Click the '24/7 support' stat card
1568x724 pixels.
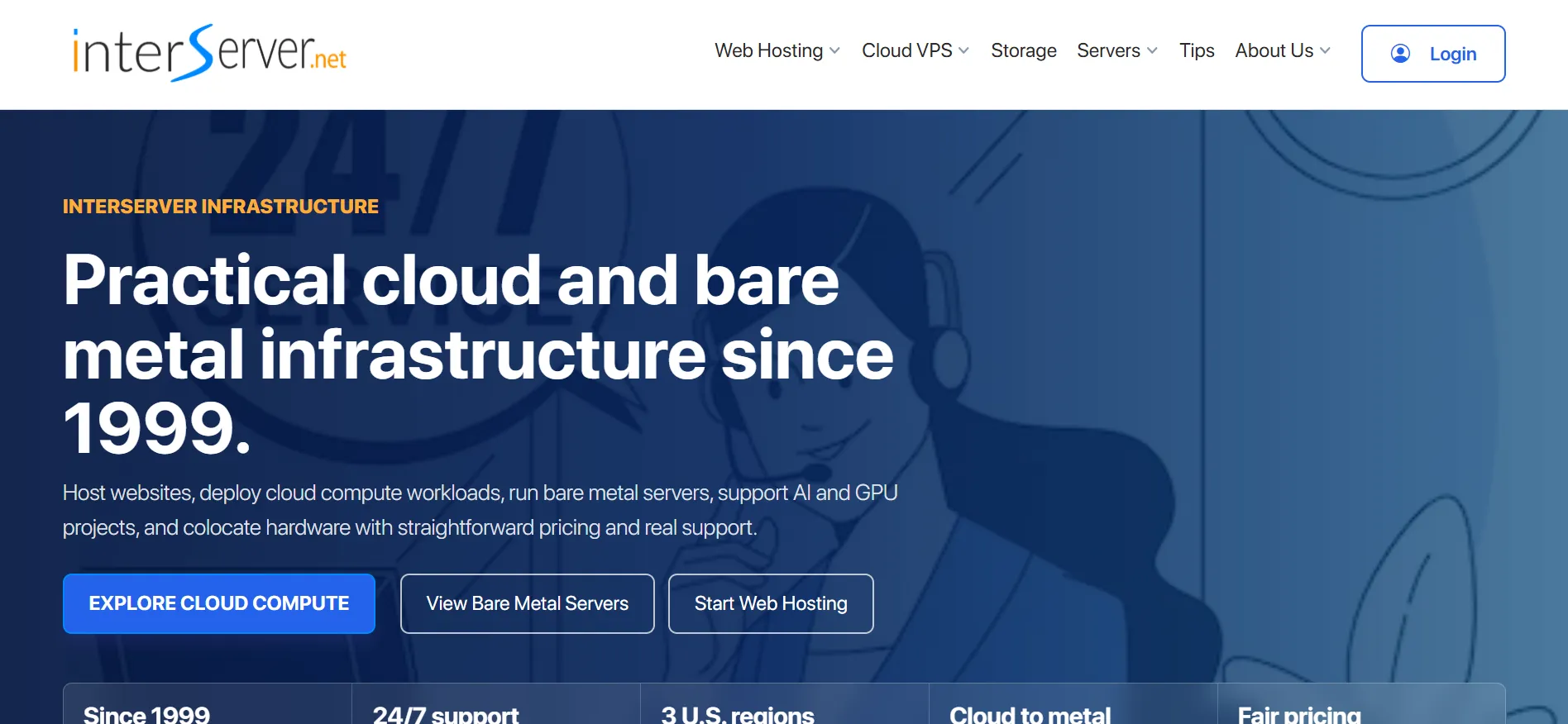[496, 704]
